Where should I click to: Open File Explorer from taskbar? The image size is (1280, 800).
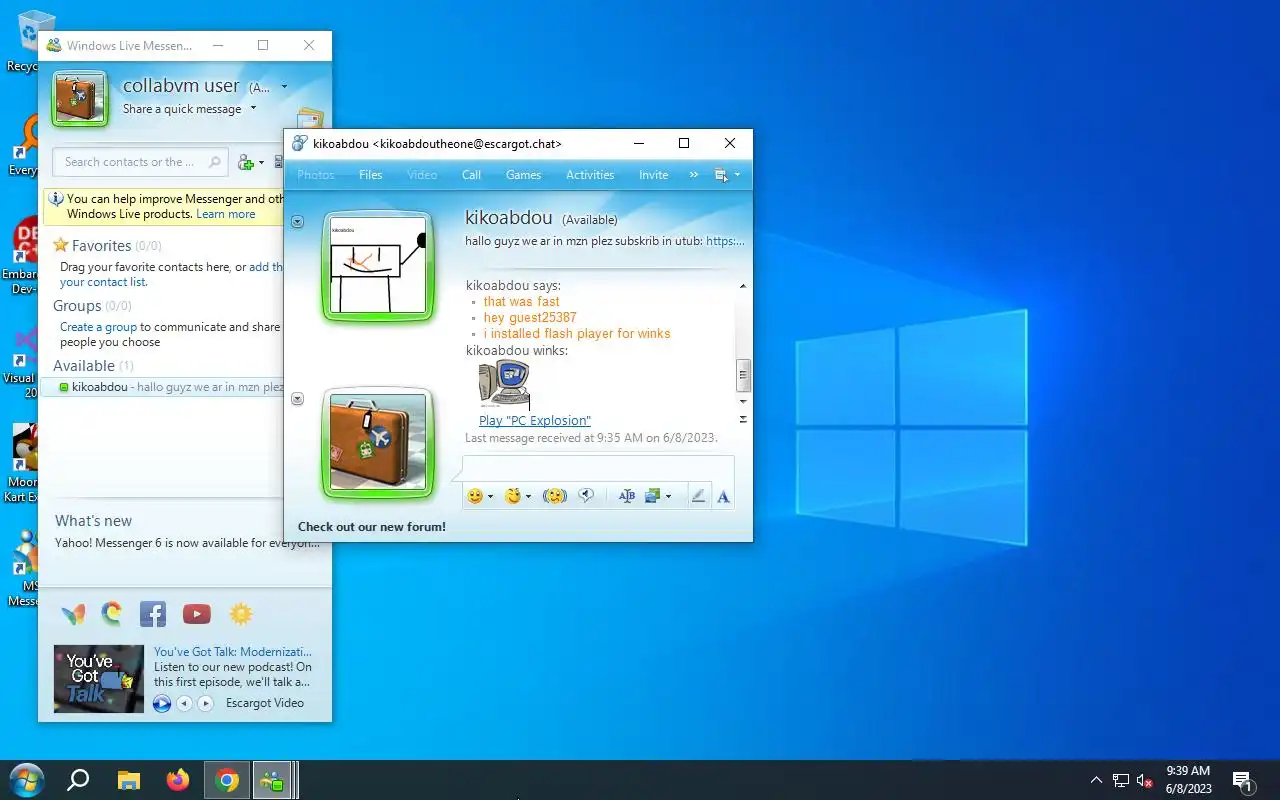coord(129,780)
